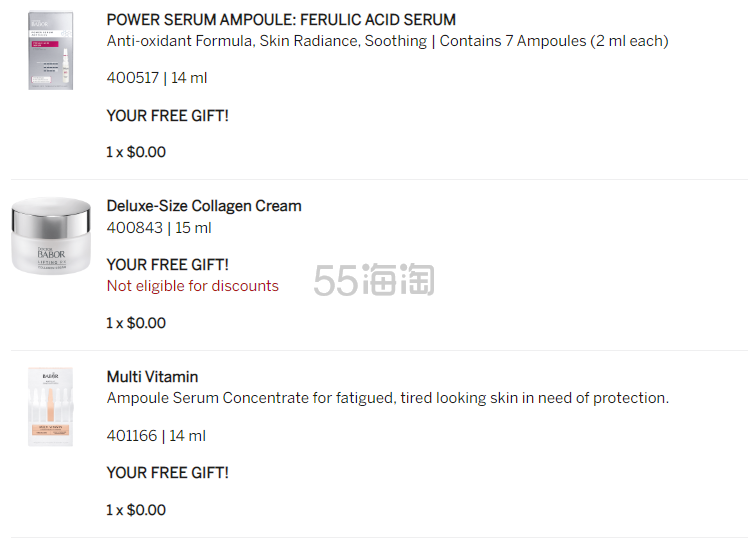Click the Ampoule Serum Concentrate description
The image size is (748, 560).
pyautogui.click(x=387, y=398)
